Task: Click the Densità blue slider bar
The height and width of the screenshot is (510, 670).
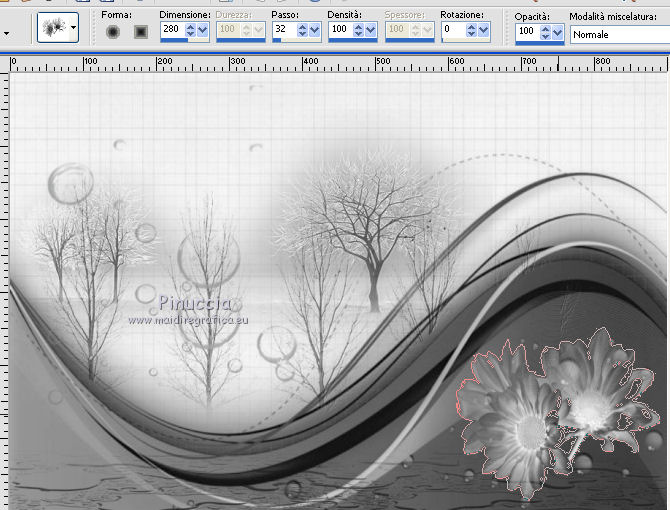Action: [353, 40]
